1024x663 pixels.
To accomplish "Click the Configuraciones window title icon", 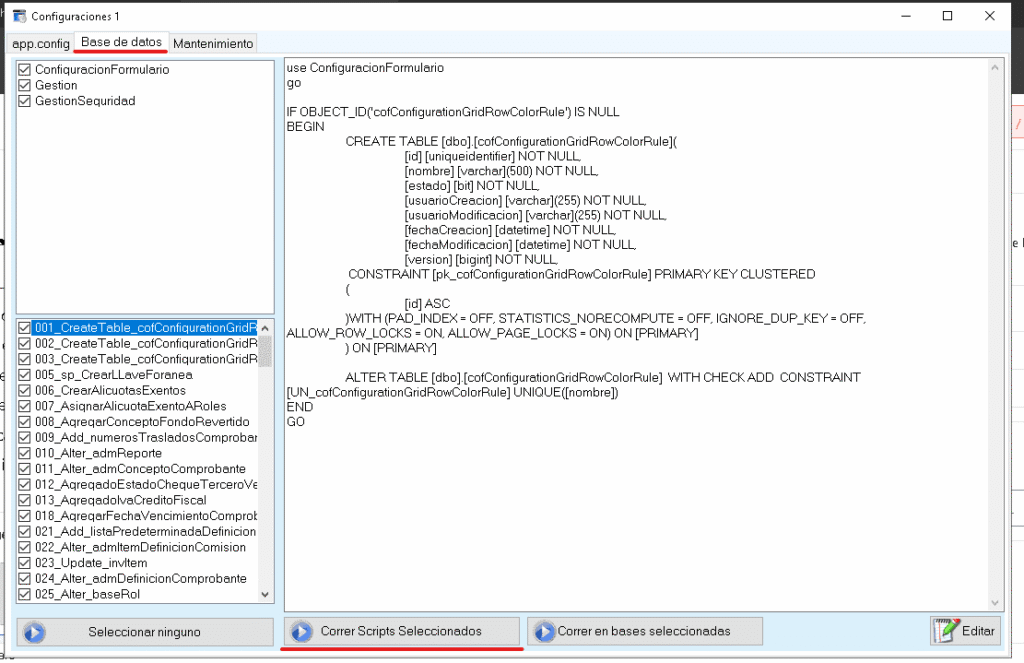I will point(18,17).
